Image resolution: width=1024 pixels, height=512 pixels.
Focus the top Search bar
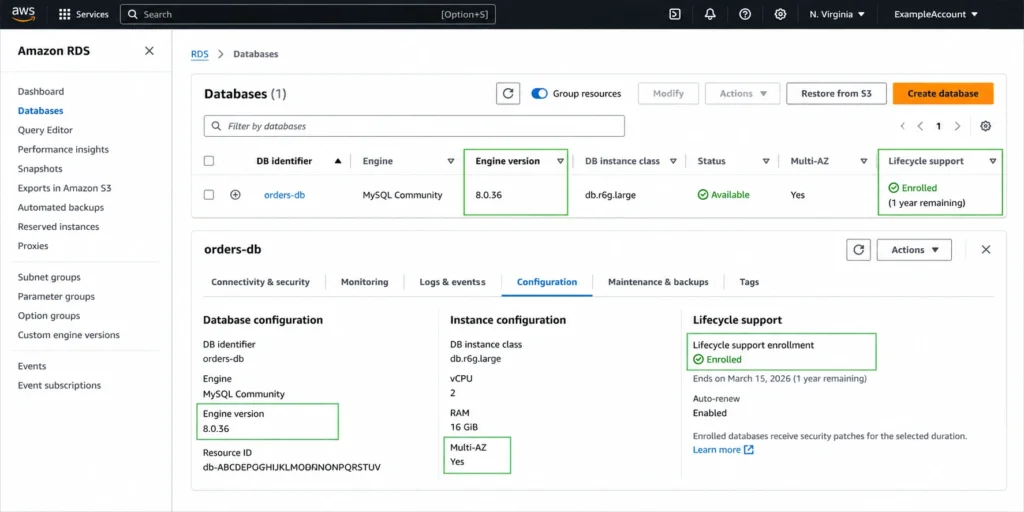[308, 14]
